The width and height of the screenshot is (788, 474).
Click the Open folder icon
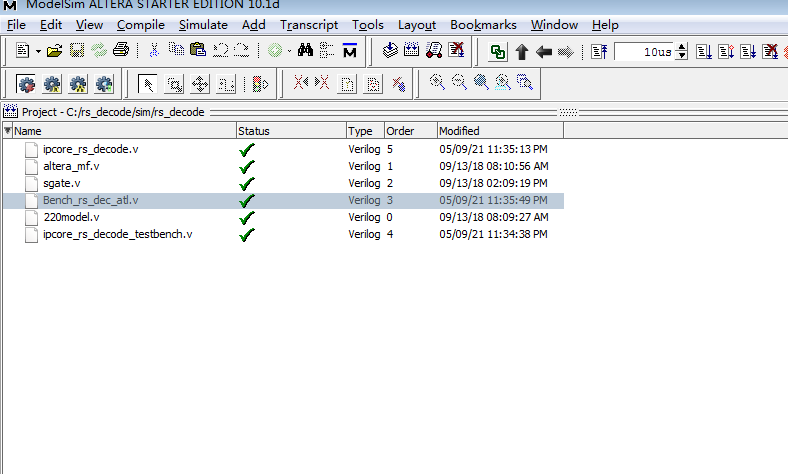click(54, 50)
